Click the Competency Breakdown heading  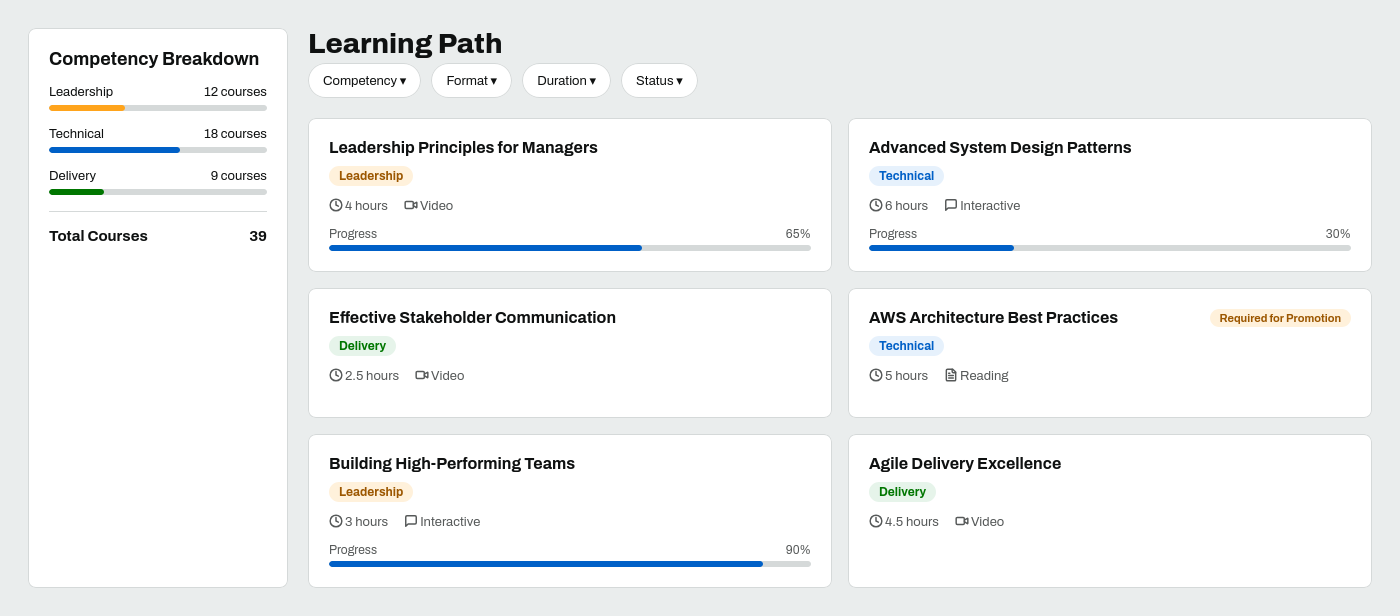pyautogui.click(x=154, y=59)
